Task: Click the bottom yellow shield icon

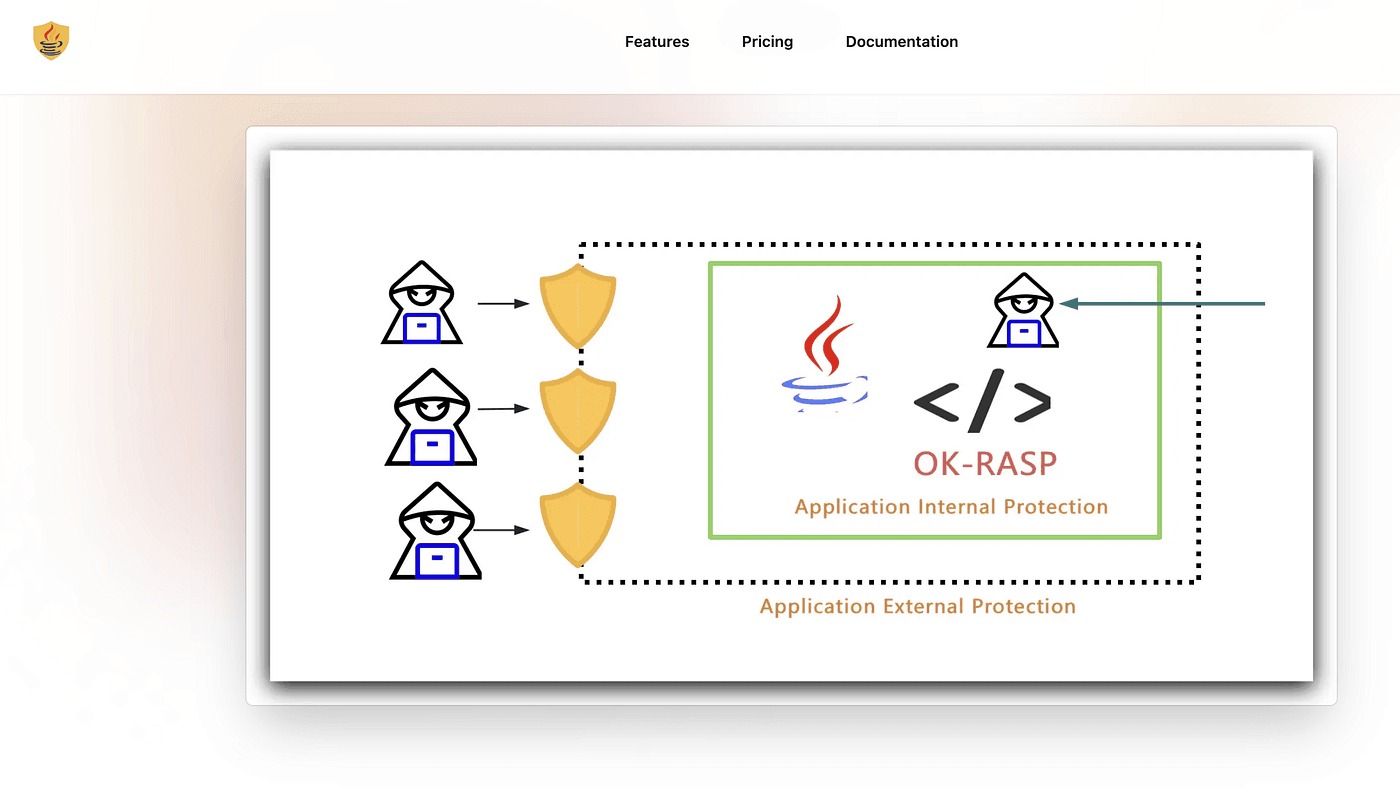Action: (x=578, y=525)
